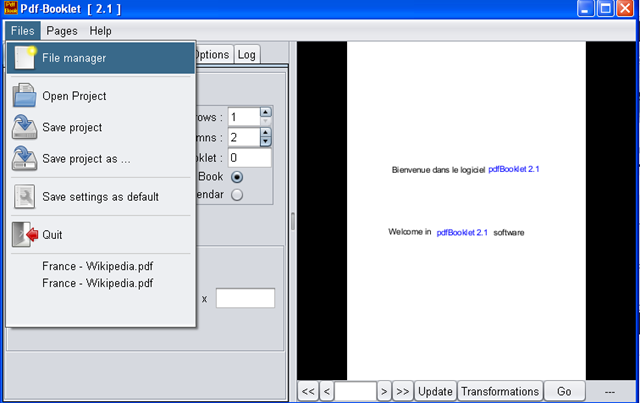Open the Help menu

click(100, 31)
